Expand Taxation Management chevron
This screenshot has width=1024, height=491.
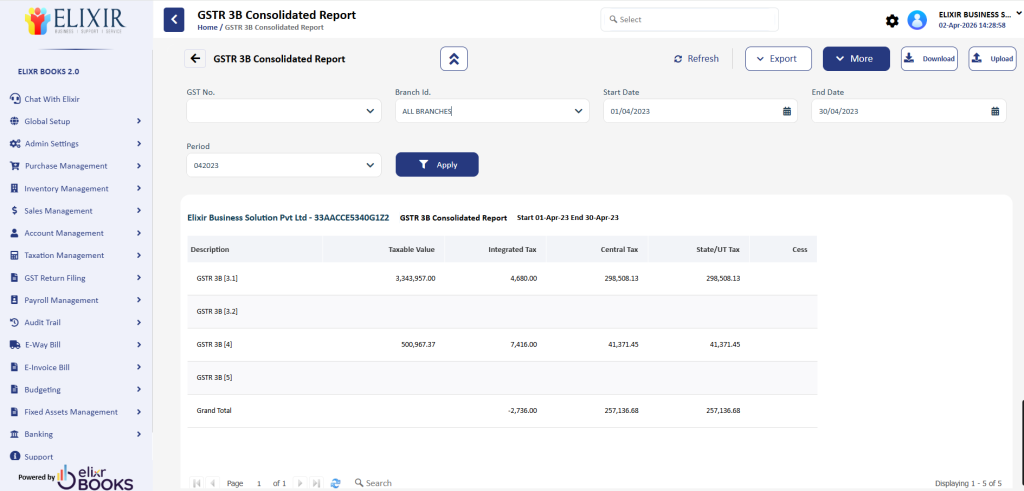[x=139, y=255]
